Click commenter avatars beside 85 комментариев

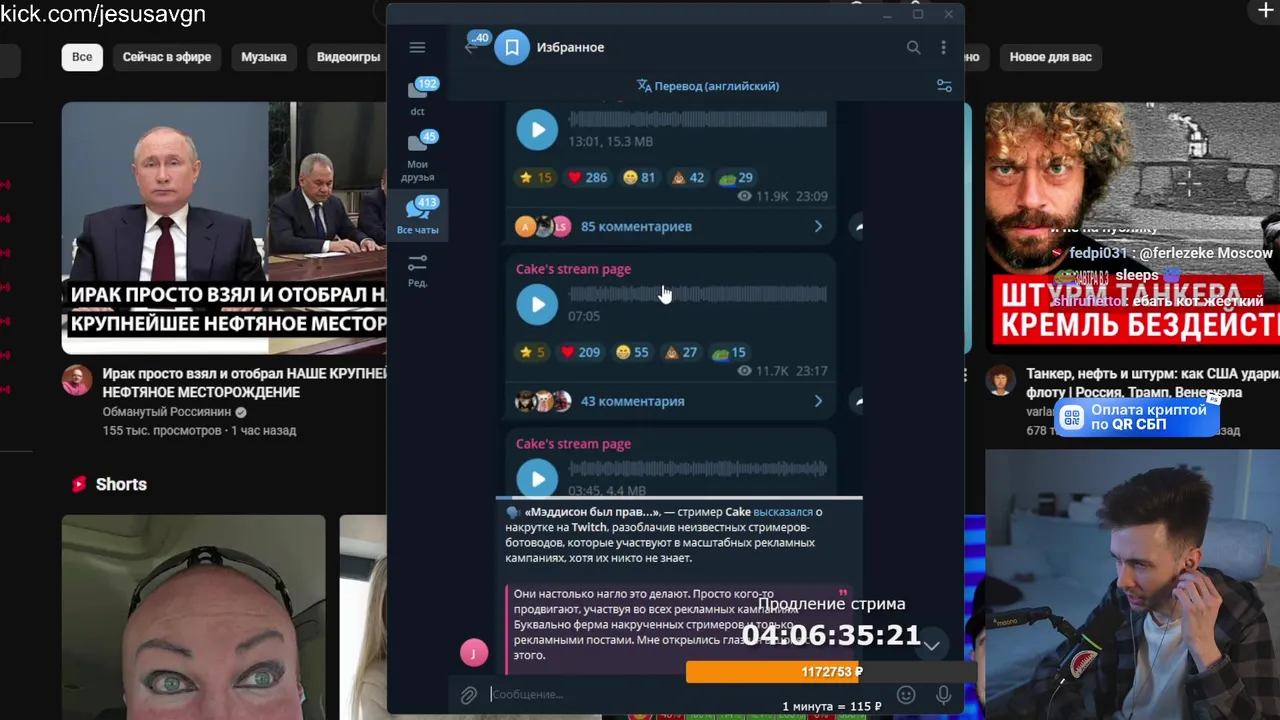pyautogui.click(x=543, y=227)
